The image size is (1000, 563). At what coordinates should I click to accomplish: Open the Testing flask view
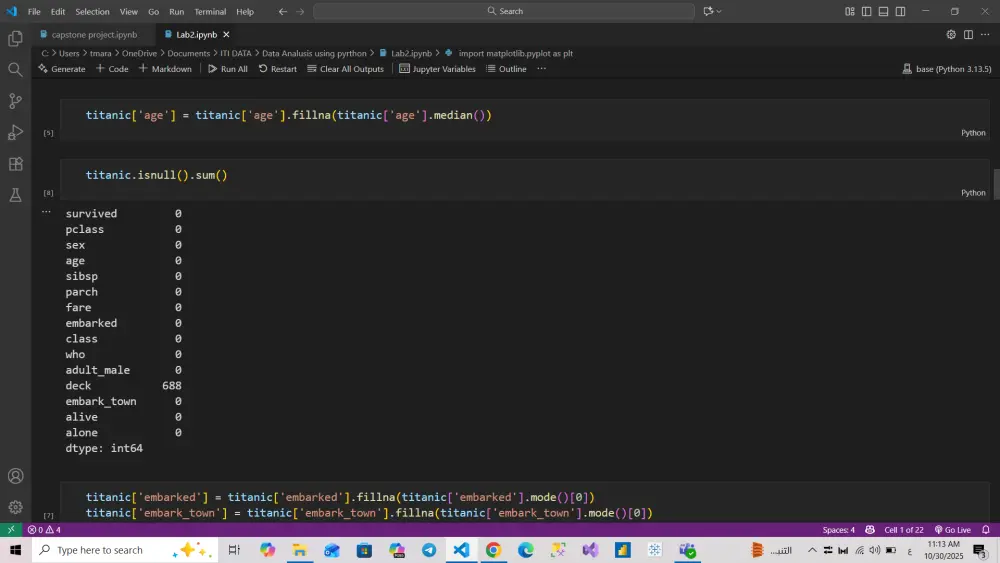[x=15, y=194]
